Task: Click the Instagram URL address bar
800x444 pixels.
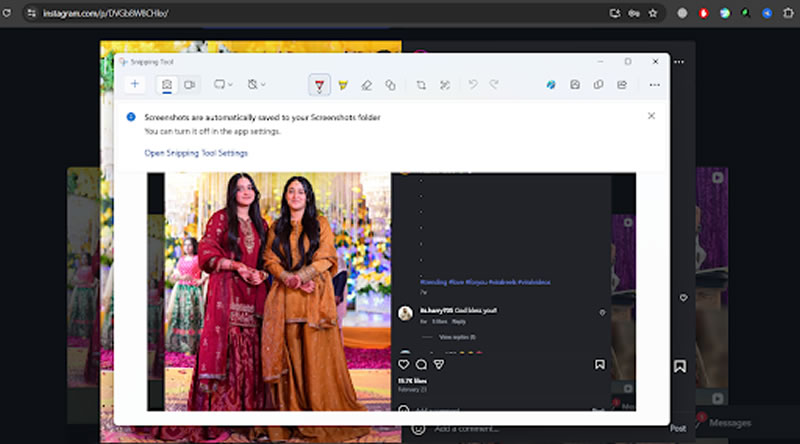Action: (300, 13)
